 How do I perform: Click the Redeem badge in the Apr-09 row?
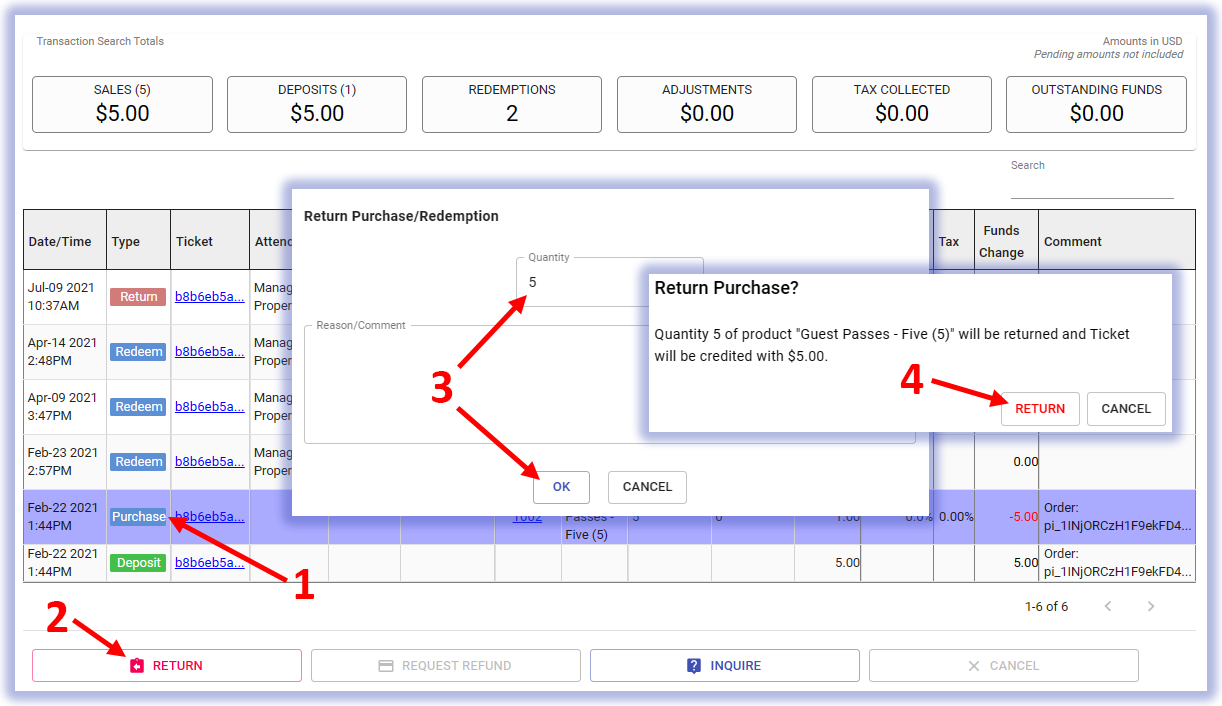tap(138, 407)
